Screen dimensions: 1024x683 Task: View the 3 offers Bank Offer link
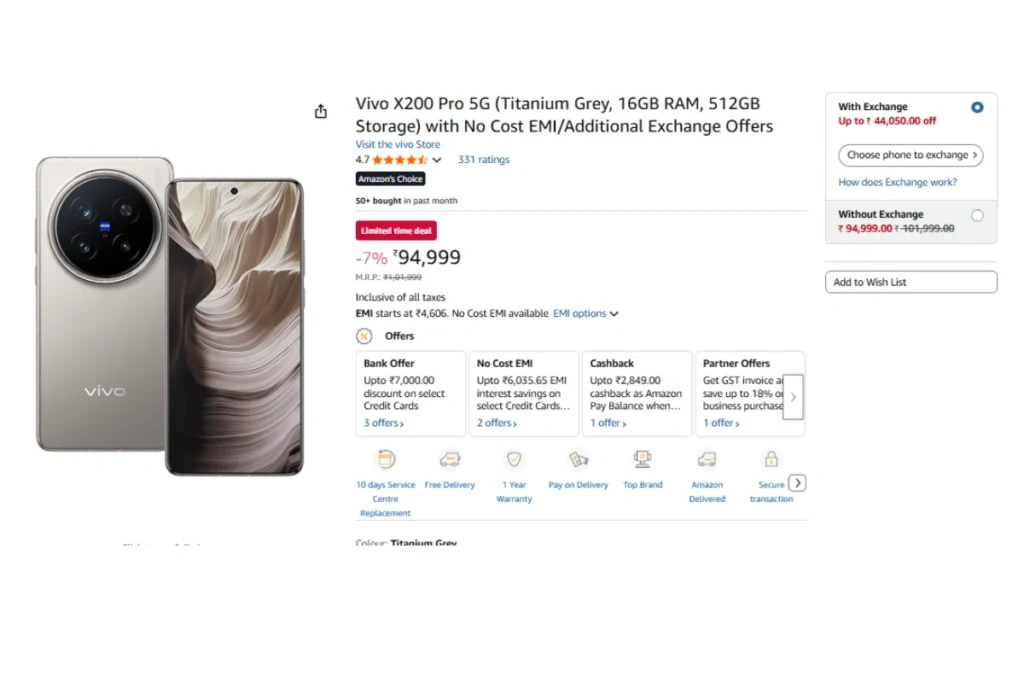pos(383,423)
